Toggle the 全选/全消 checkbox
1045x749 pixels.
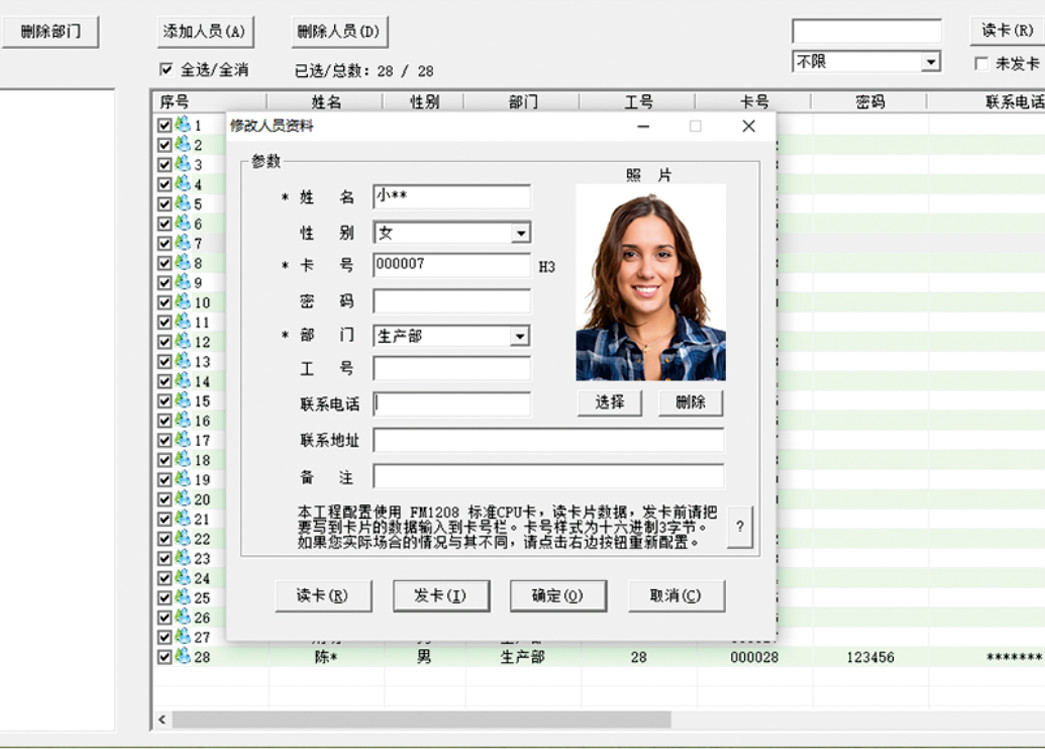(x=166, y=70)
